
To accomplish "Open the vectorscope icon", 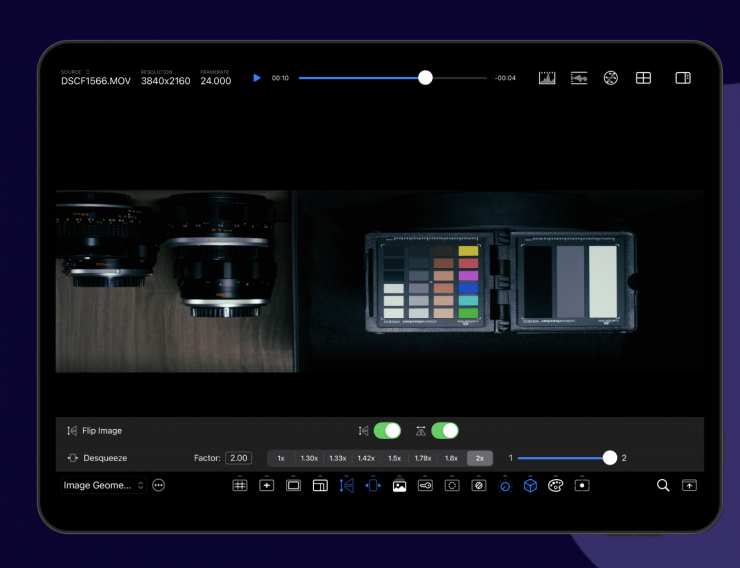I will click(x=610, y=78).
